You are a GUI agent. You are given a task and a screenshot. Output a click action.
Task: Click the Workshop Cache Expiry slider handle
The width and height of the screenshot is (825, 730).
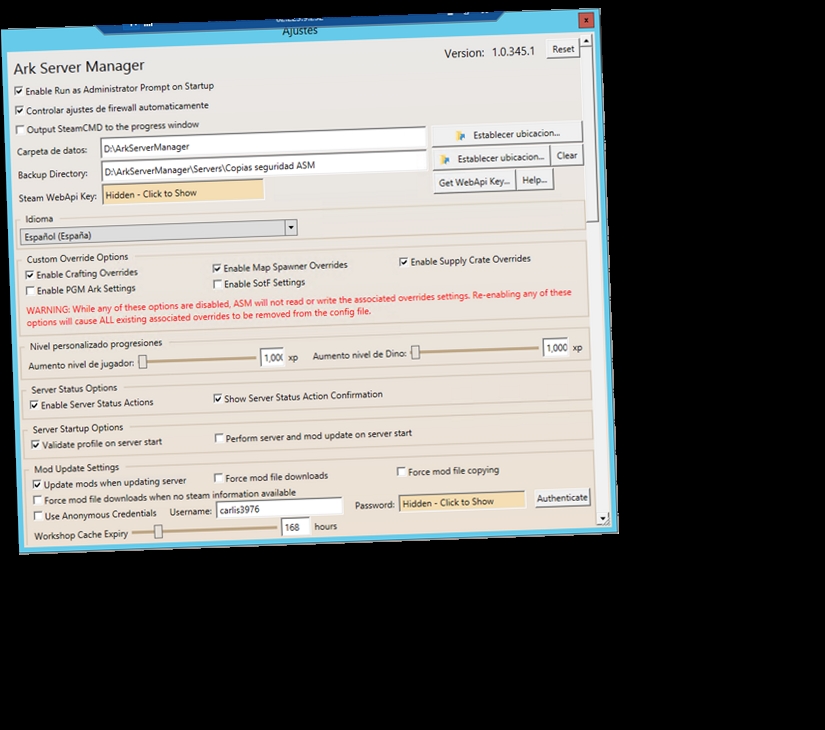(x=158, y=532)
